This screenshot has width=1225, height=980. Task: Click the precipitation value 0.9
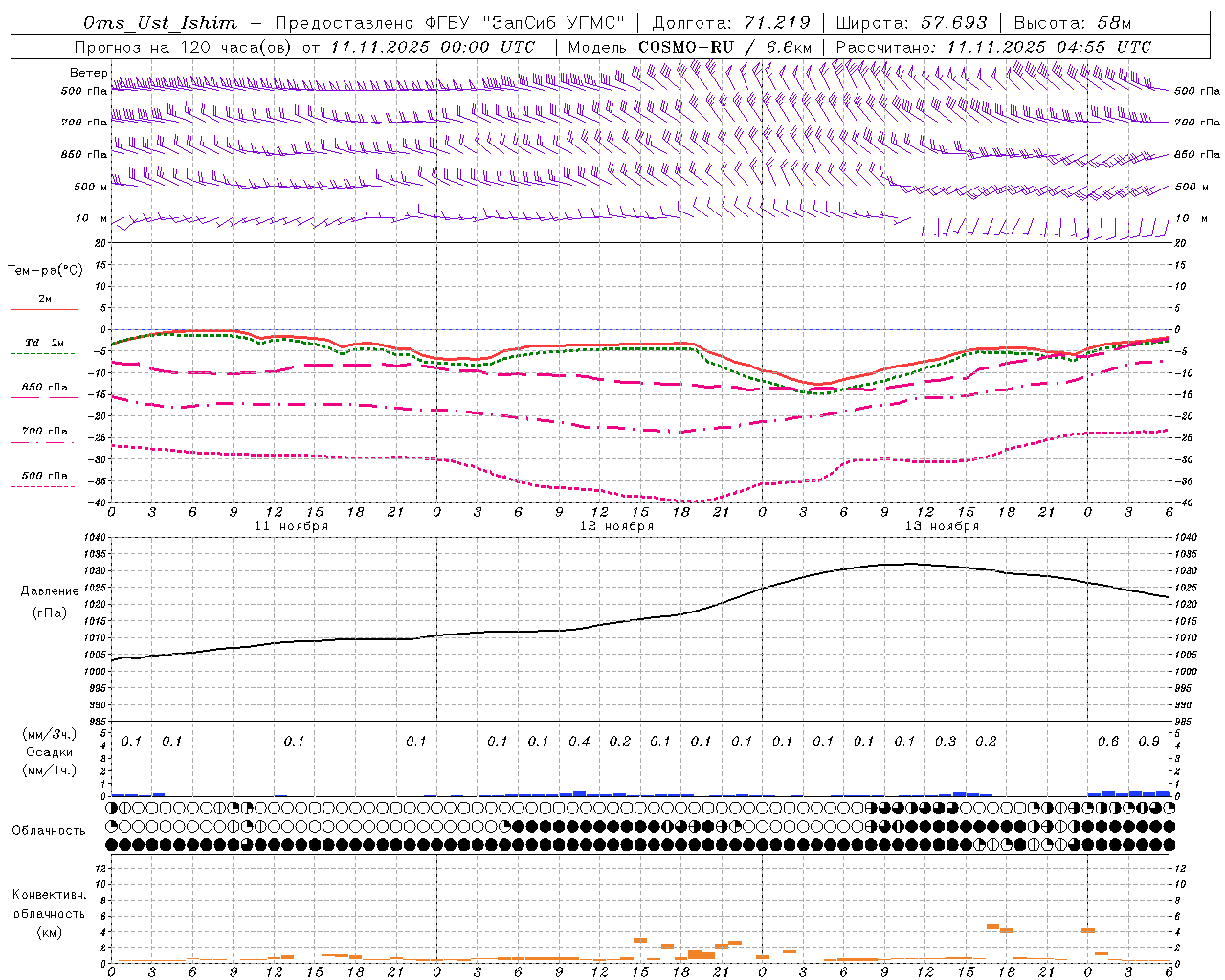1149,742
